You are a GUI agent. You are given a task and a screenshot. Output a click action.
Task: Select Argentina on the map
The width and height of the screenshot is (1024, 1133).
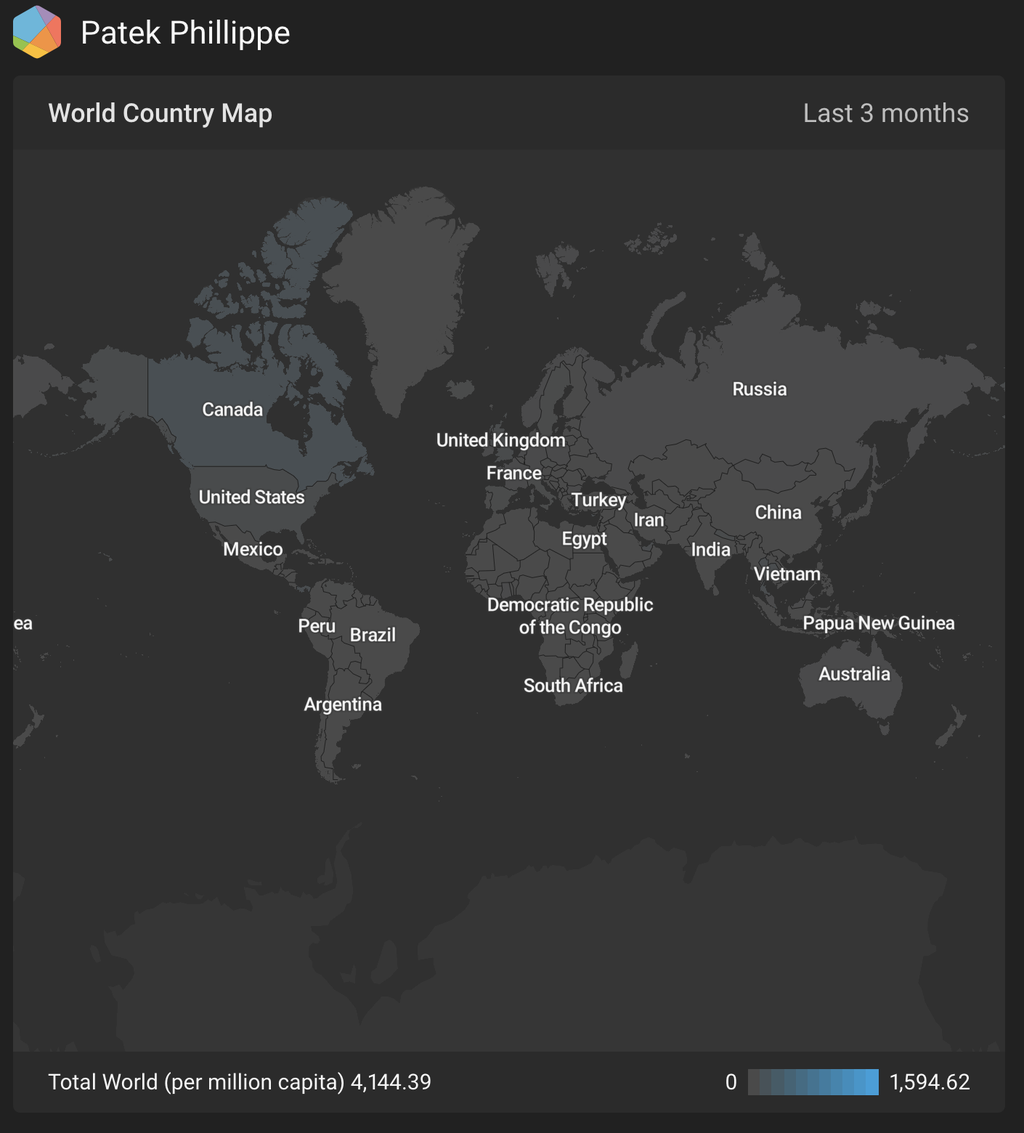point(342,704)
